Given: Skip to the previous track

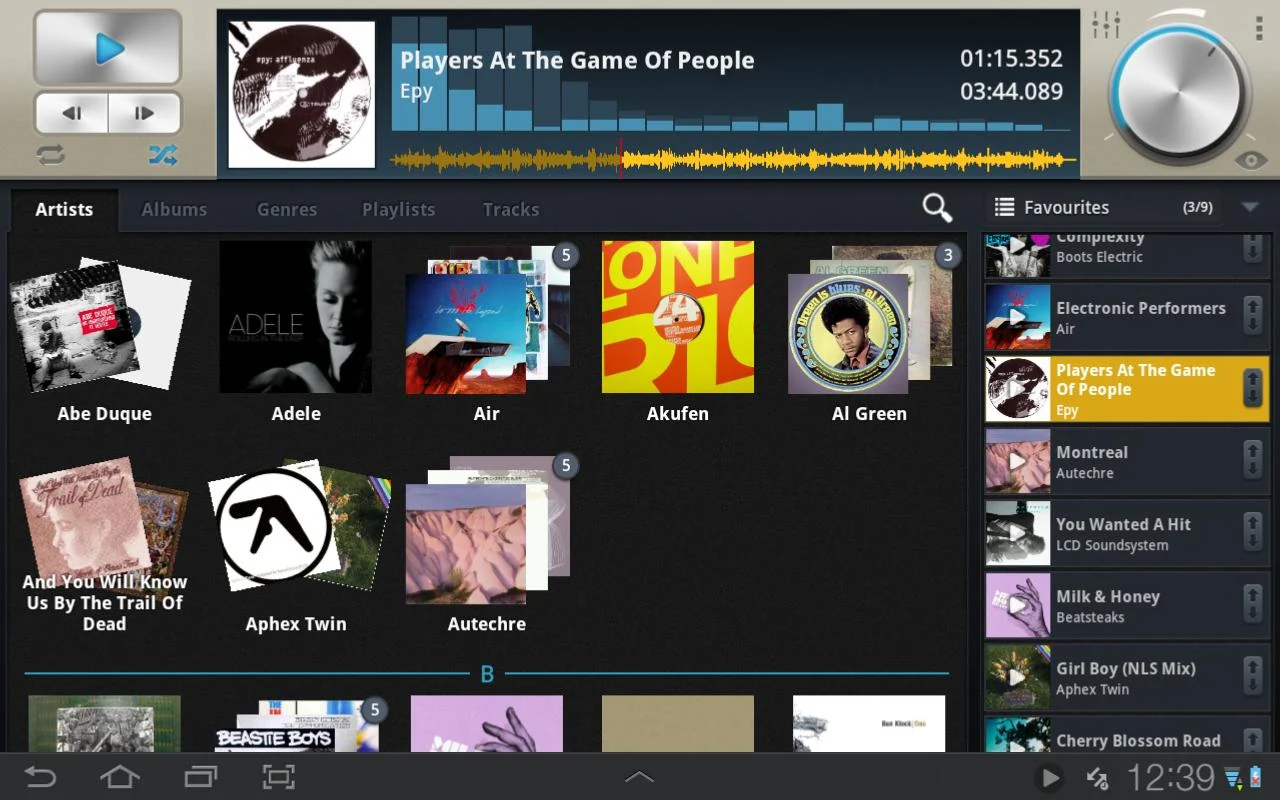Looking at the screenshot, I should pyautogui.click(x=72, y=113).
